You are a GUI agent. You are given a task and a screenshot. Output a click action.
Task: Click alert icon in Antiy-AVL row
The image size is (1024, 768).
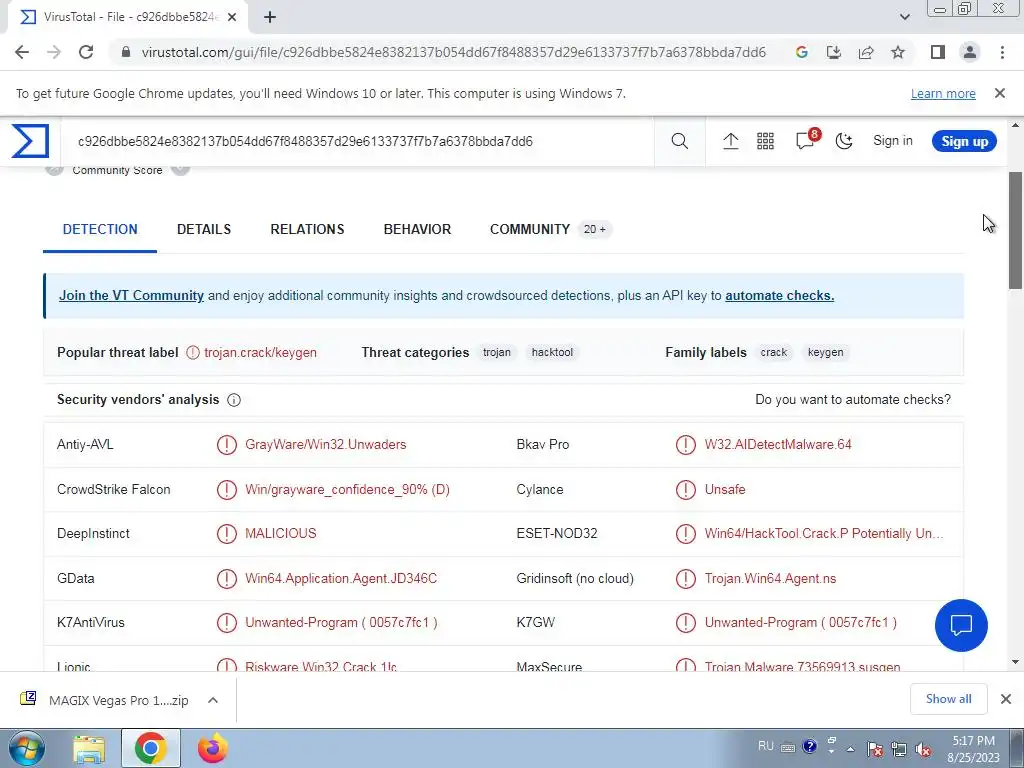click(x=227, y=445)
